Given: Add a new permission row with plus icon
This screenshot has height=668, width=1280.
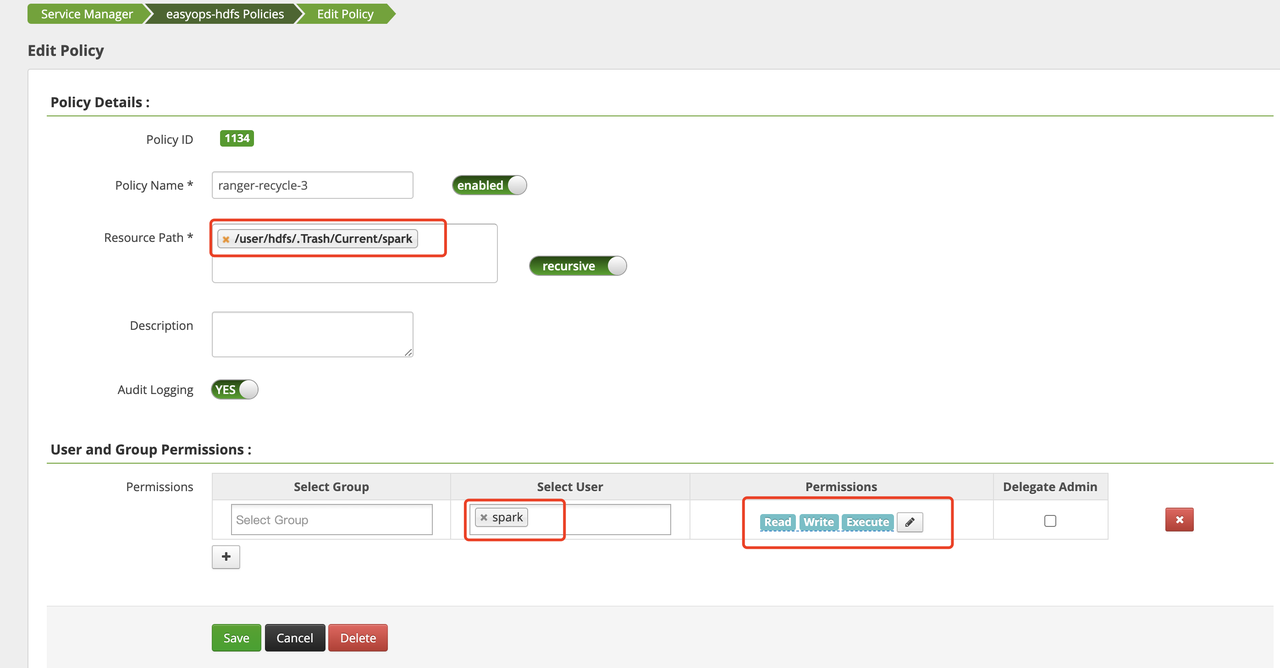Looking at the screenshot, I should click(x=225, y=557).
